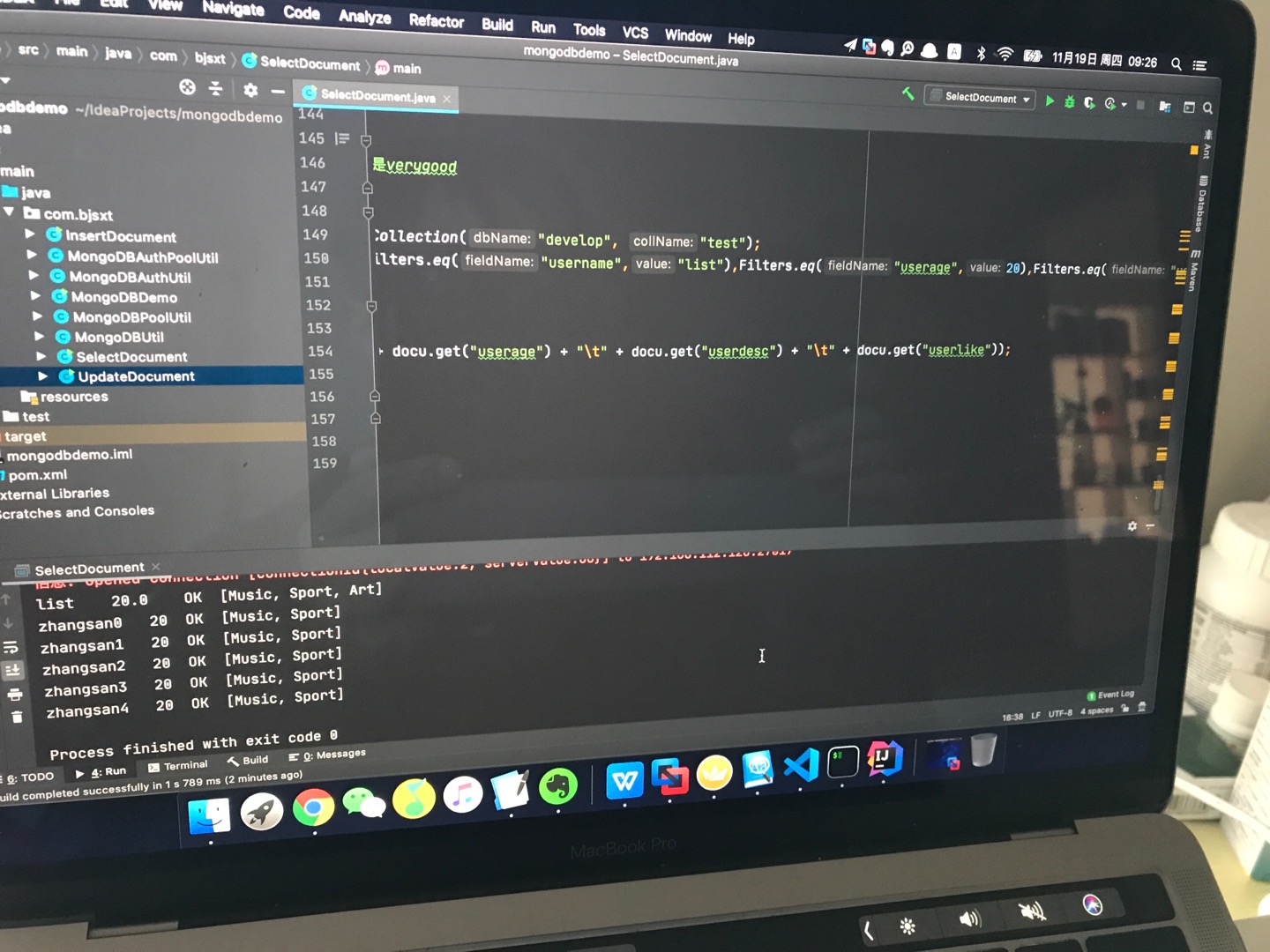Open the Event Log
The height and width of the screenshot is (952, 1270).
[1110, 695]
